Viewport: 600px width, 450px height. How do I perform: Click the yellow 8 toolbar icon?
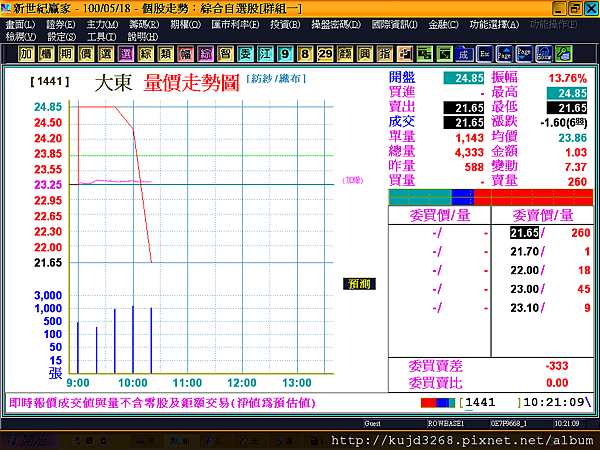point(305,54)
